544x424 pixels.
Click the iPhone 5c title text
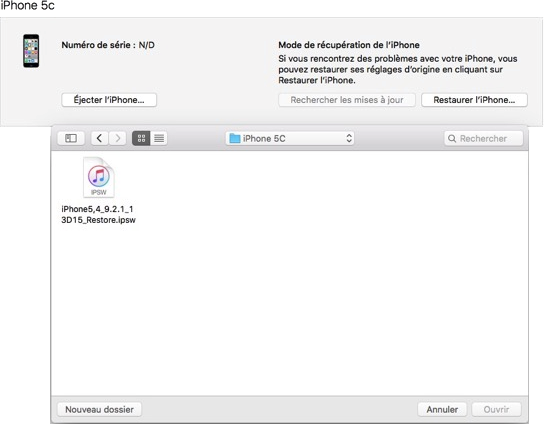tap(27, 6)
